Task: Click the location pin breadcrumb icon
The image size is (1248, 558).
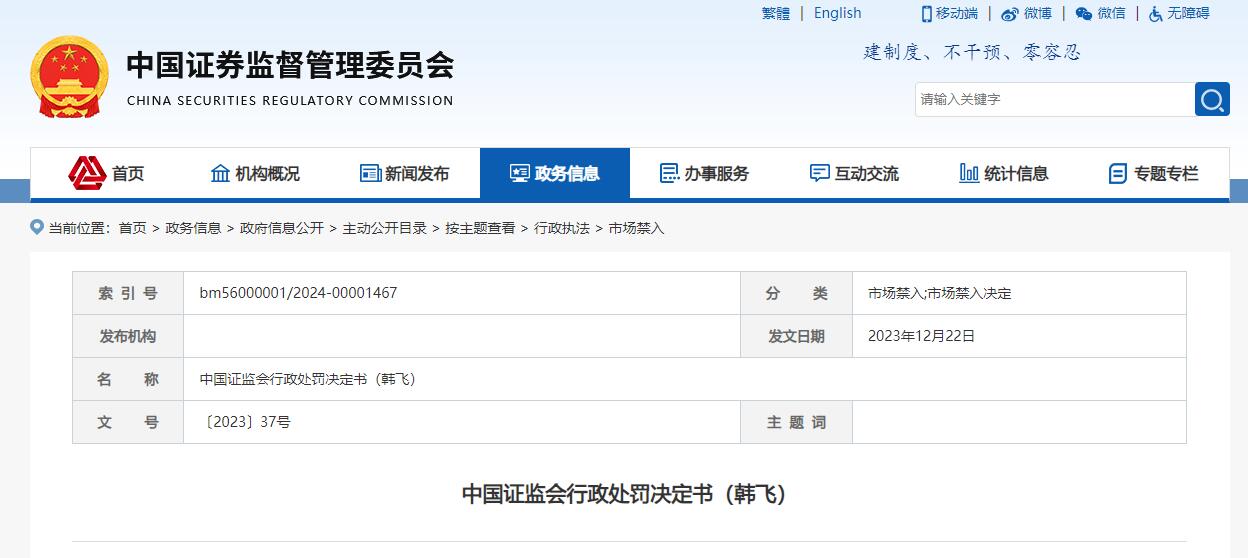Action: click(37, 228)
